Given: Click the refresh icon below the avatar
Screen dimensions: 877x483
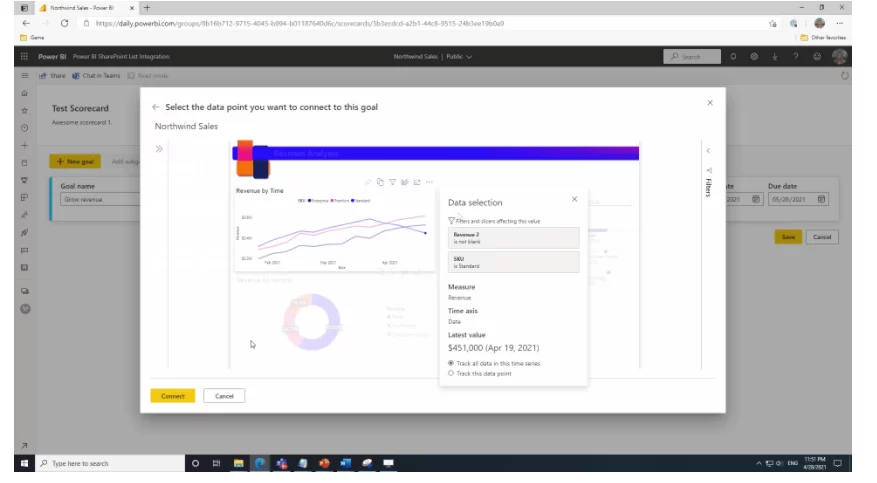Looking at the screenshot, I should click(x=845, y=75).
